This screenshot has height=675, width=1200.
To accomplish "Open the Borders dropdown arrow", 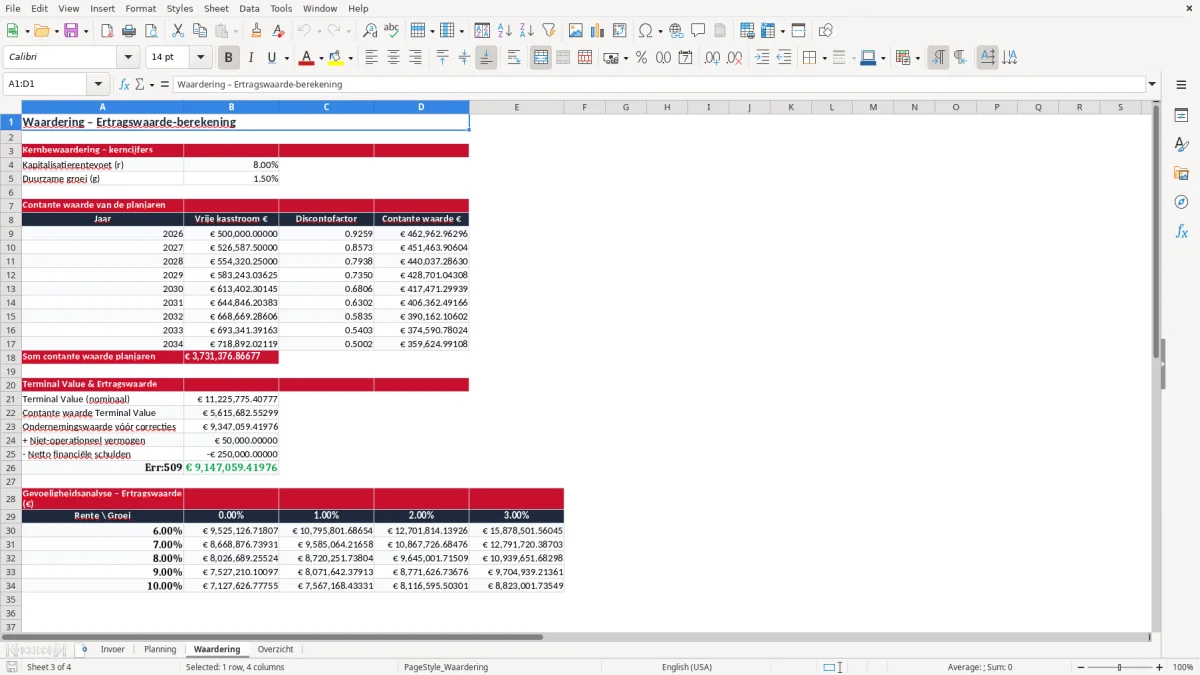I will click(x=824, y=58).
